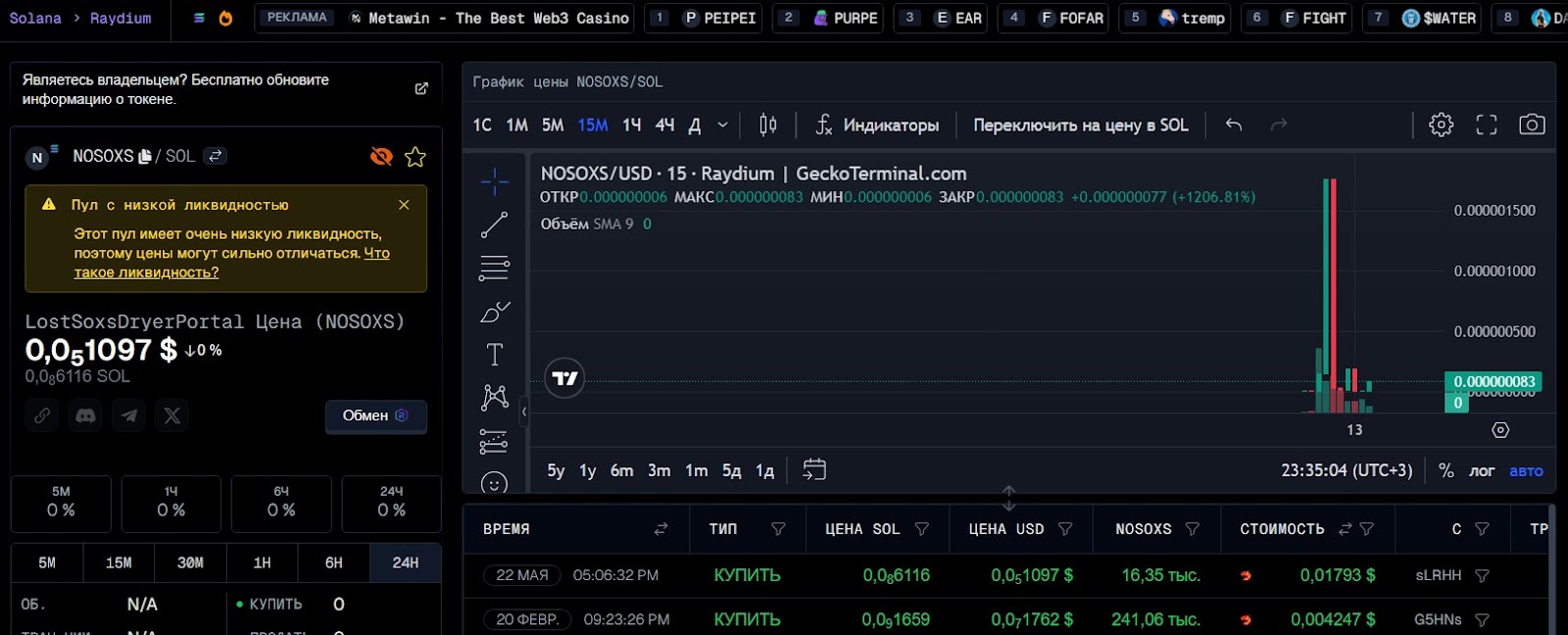Open chart settings gear

(x=1441, y=124)
